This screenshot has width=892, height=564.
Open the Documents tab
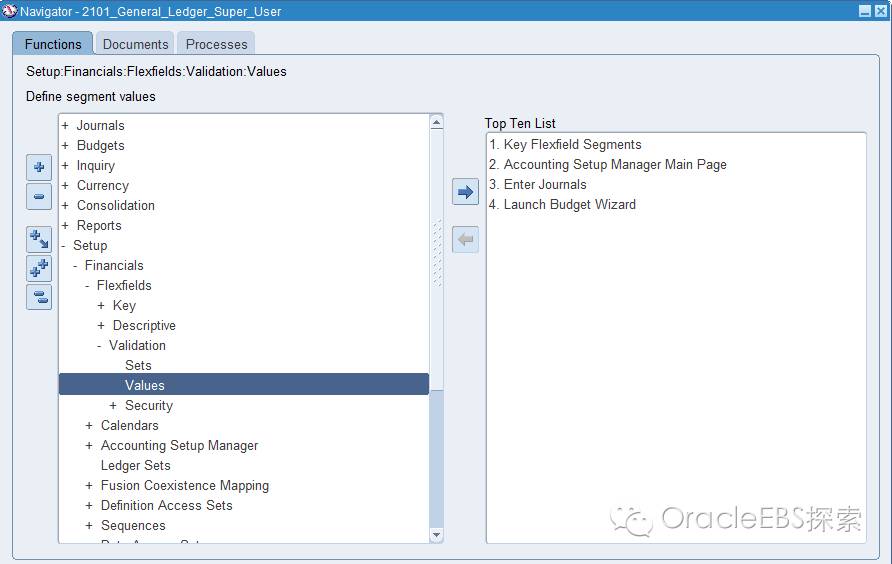click(x=135, y=44)
